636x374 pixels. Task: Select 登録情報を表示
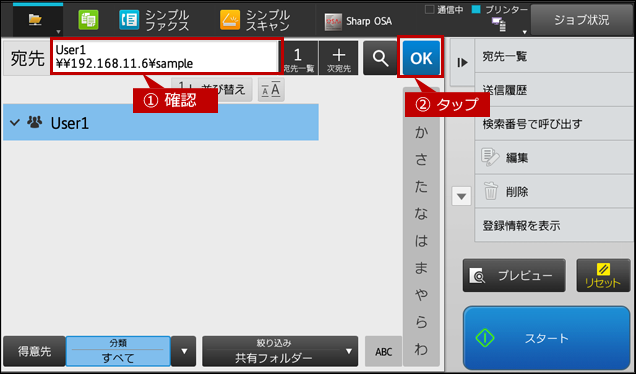coord(554,225)
